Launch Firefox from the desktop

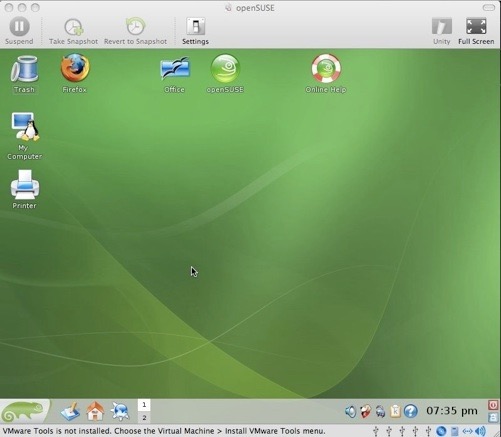(x=75, y=73)
